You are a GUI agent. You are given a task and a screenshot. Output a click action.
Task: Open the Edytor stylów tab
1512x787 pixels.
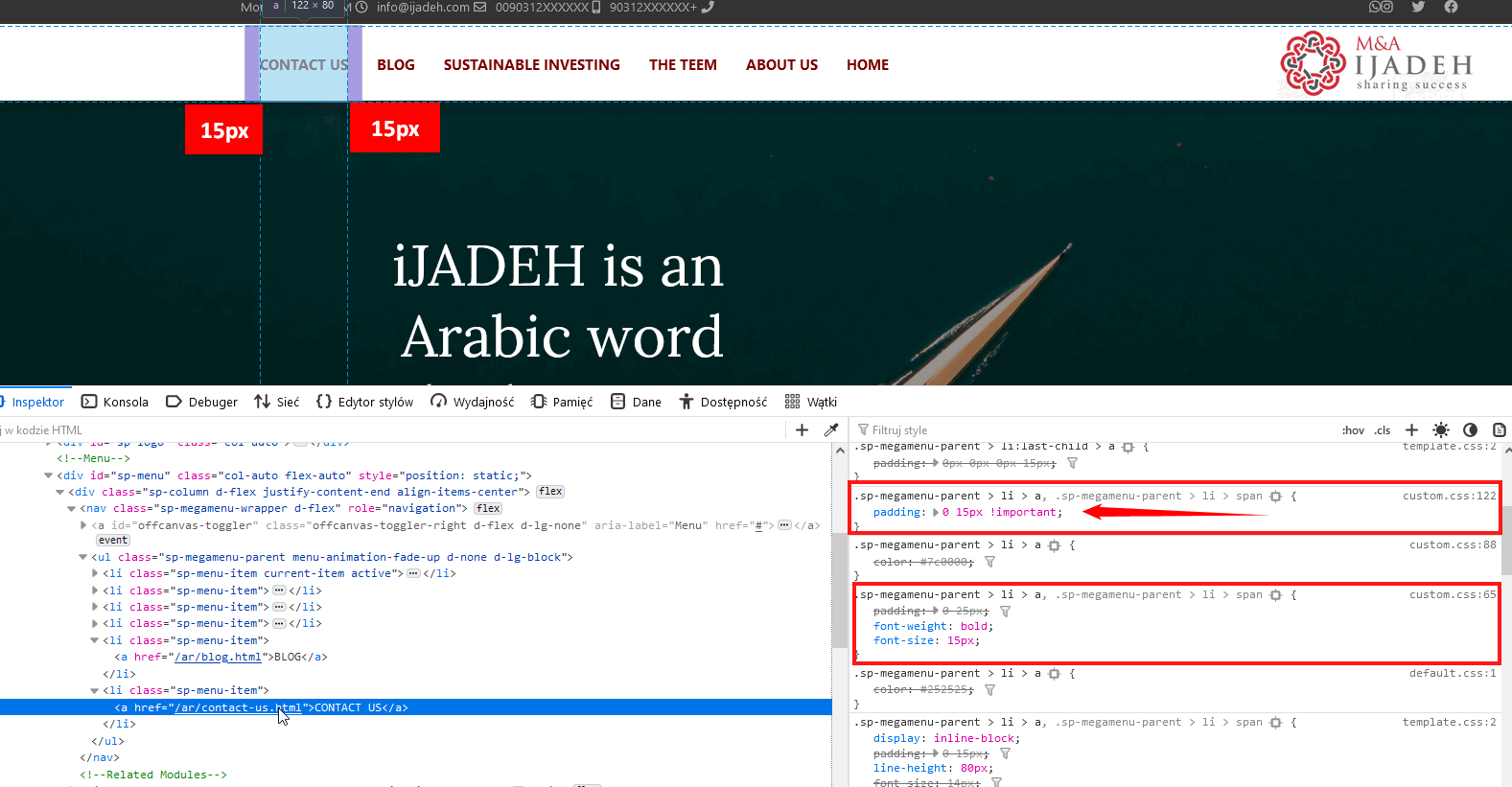click(364, 402)
